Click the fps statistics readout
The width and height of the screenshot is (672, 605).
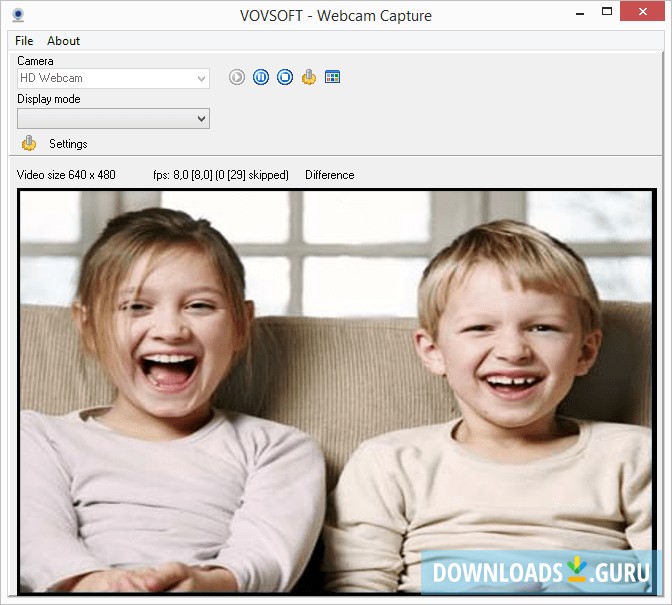click(x=221, y=175)
